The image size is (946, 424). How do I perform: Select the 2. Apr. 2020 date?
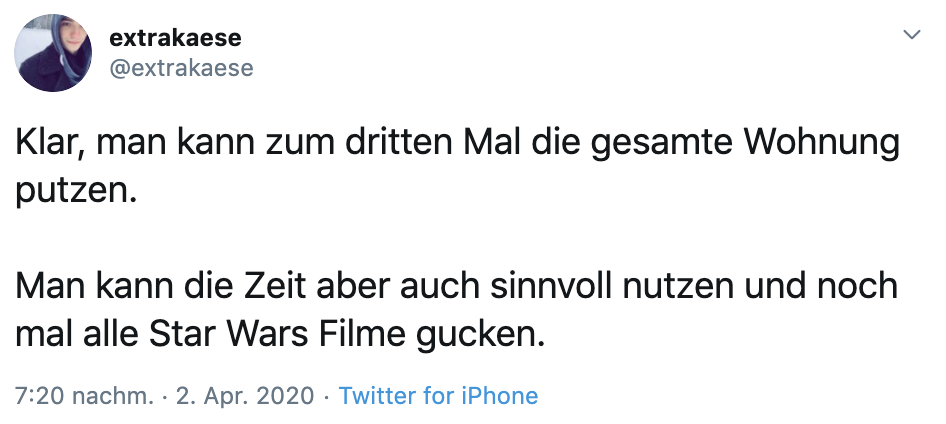[245, 395]
